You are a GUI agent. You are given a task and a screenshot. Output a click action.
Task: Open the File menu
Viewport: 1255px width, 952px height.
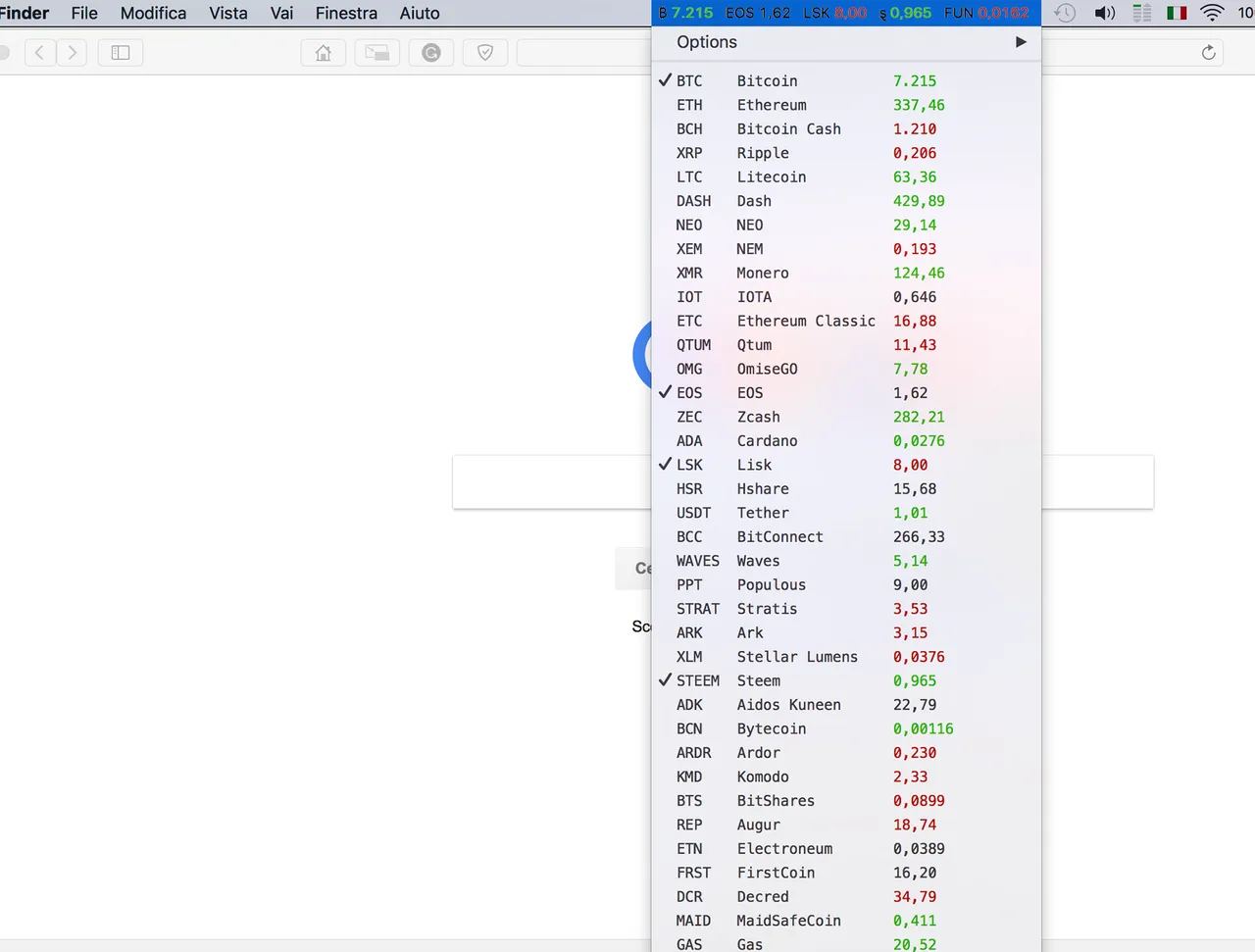click(84, 13)
